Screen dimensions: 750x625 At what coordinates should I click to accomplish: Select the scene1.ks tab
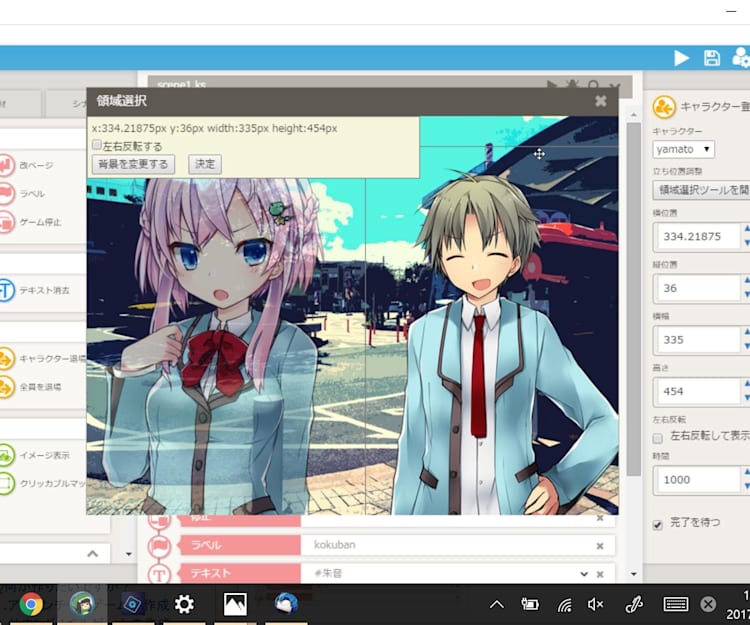coord(182,84)
